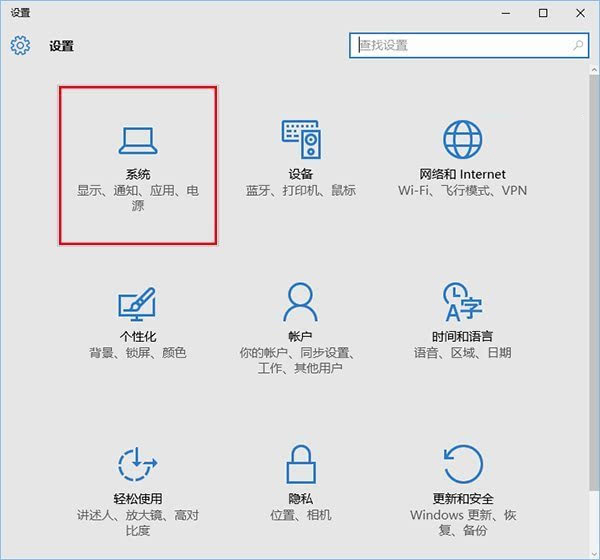Open the 隐私 padlock icon
This screenshot has width=600, height=560.
click(x=301, y=464)
